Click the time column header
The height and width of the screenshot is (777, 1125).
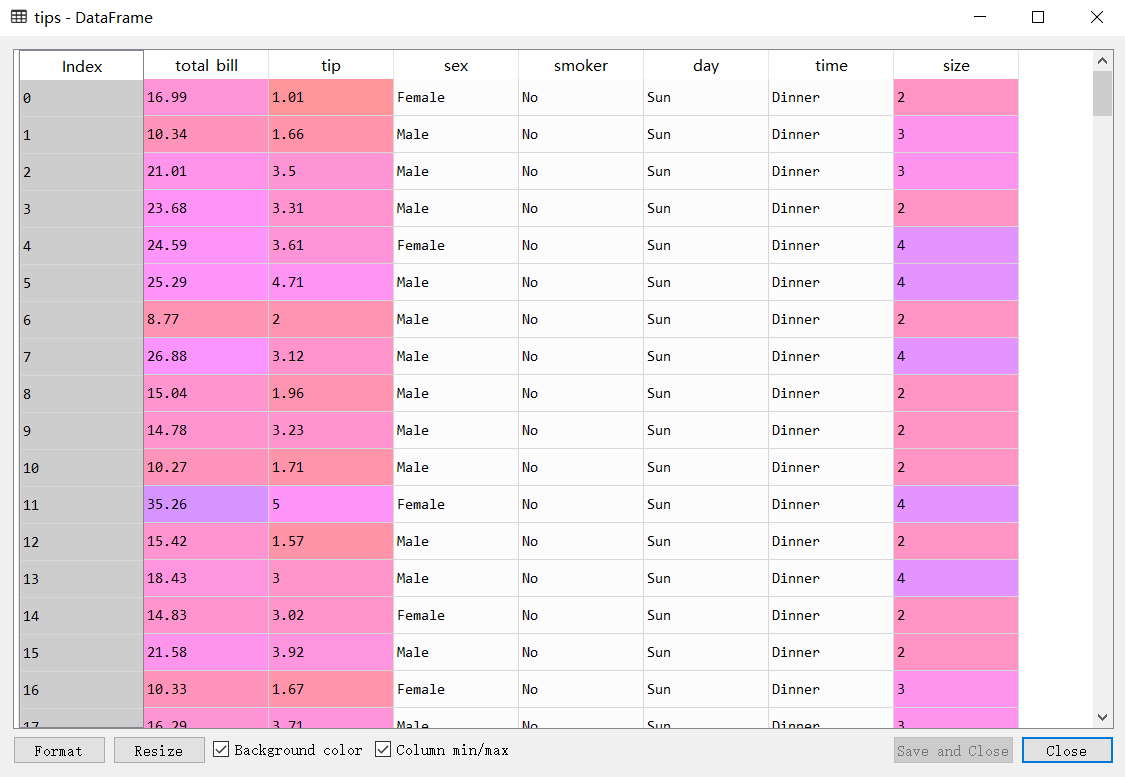[831, 65]
